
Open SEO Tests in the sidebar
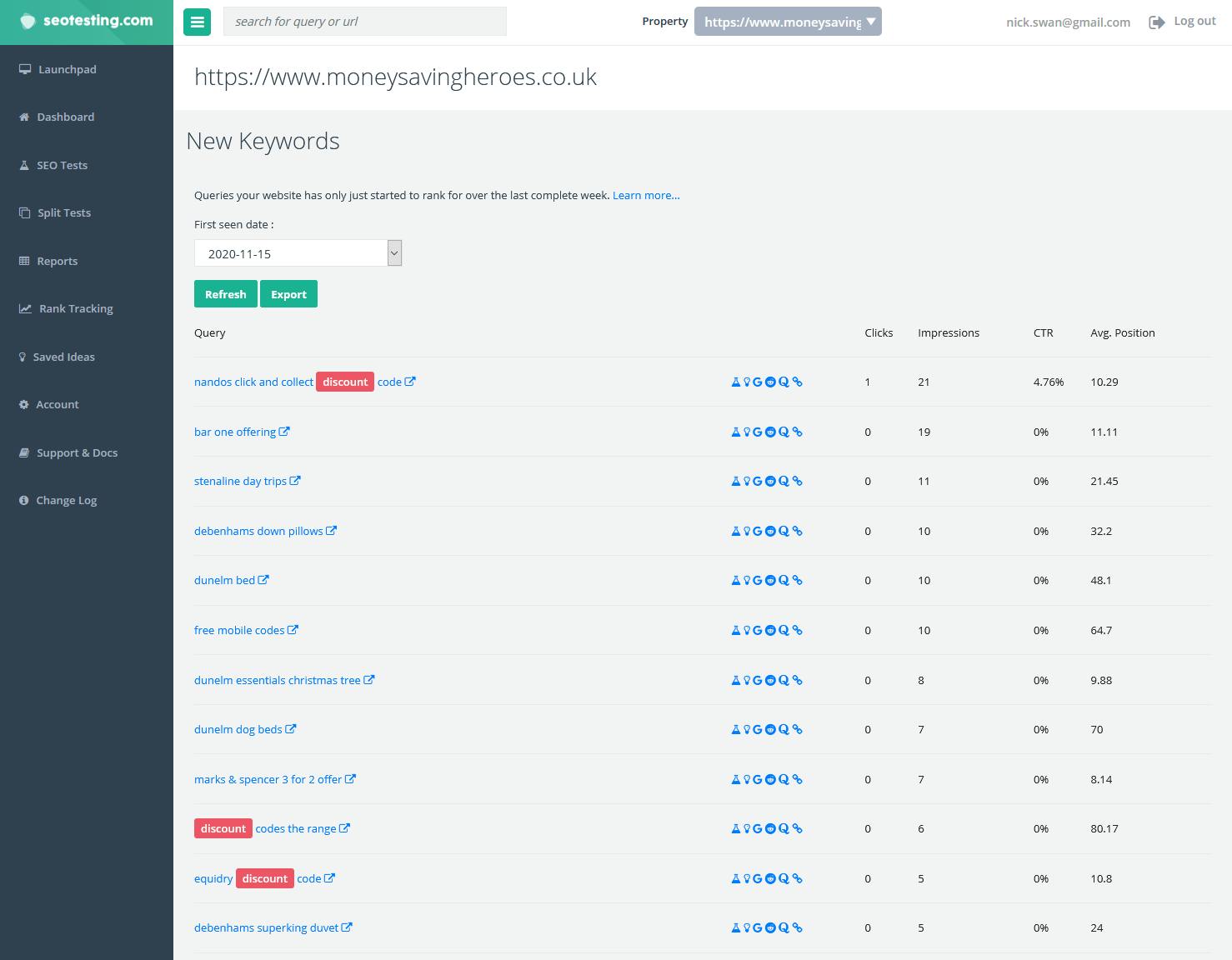point(53,165)
